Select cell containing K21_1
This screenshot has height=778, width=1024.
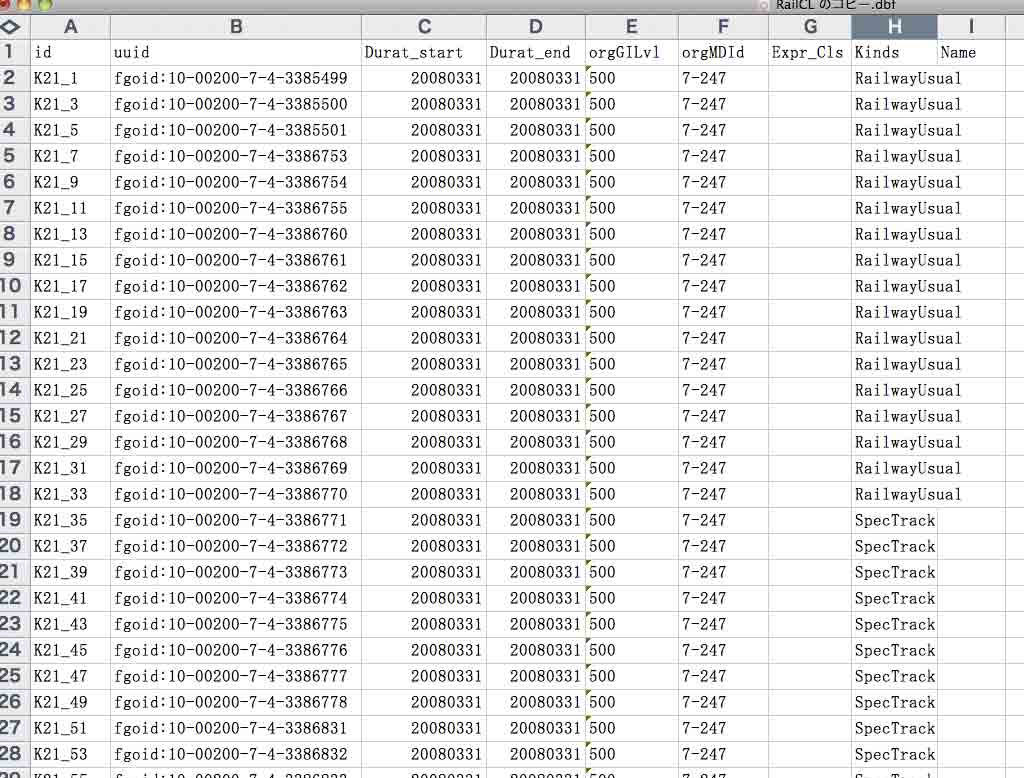click(x=71, y=78)
